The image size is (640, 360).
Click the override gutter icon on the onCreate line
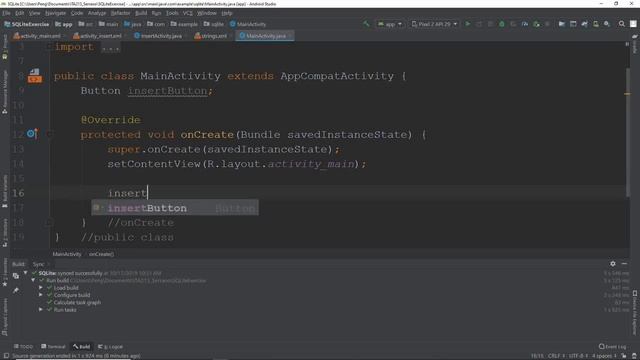click(x=32, y=133)
